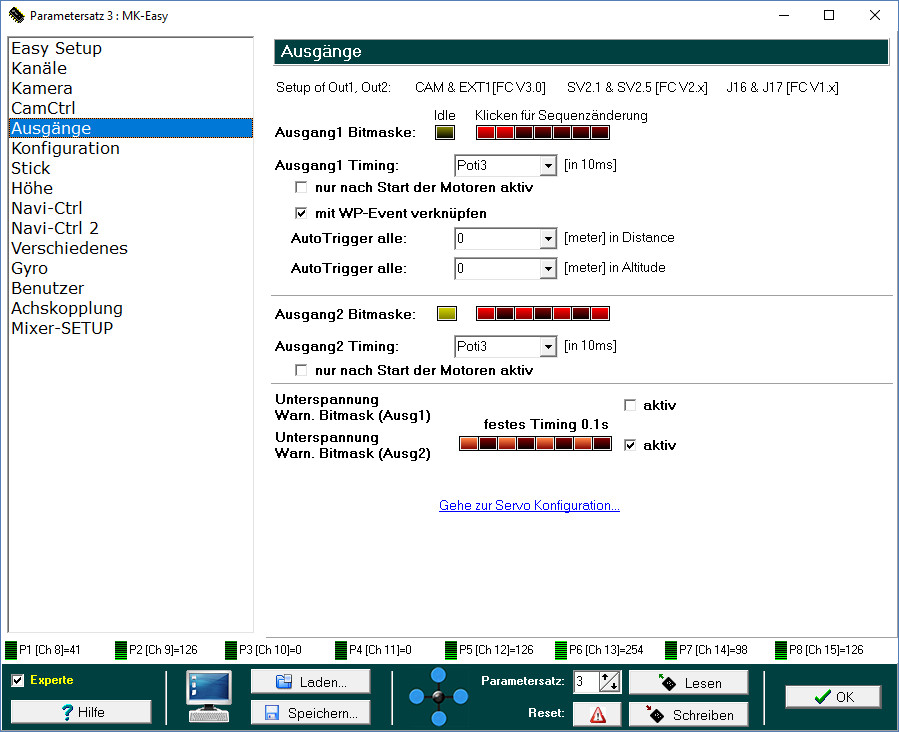Click Laden to load a file
The width and height of the screenshot is (899, 732).
point(310,682)
